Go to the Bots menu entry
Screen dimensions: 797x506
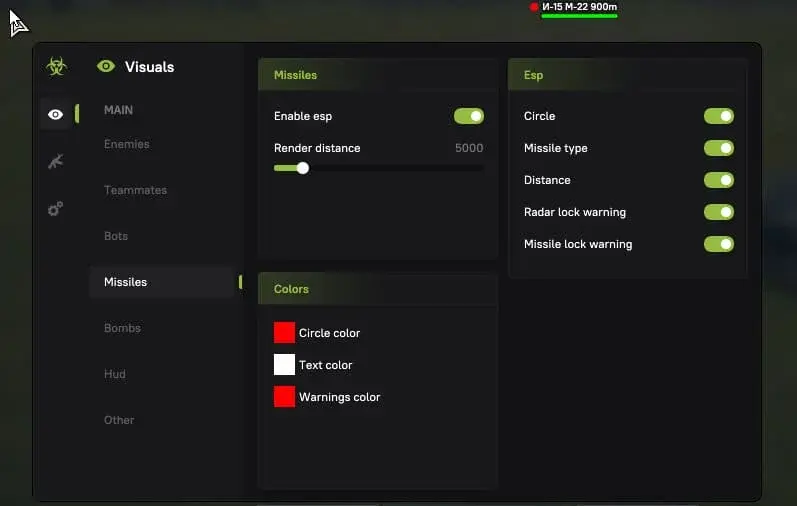click(116, 236)
